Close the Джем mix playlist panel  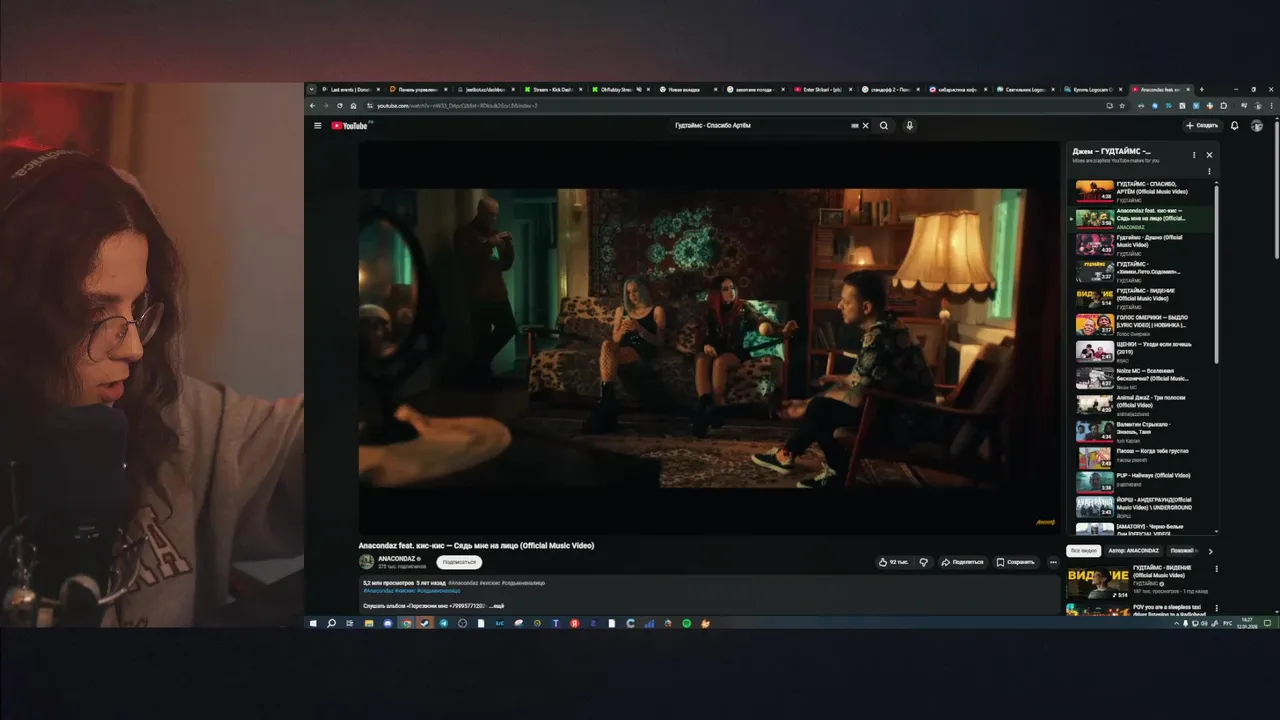(x=1209, y=155)
